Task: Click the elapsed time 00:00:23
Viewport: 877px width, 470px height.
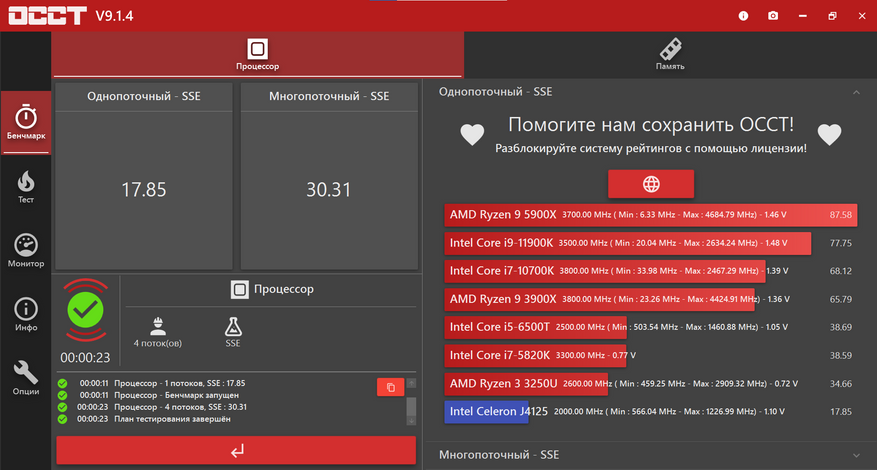Action: (85, 358)
